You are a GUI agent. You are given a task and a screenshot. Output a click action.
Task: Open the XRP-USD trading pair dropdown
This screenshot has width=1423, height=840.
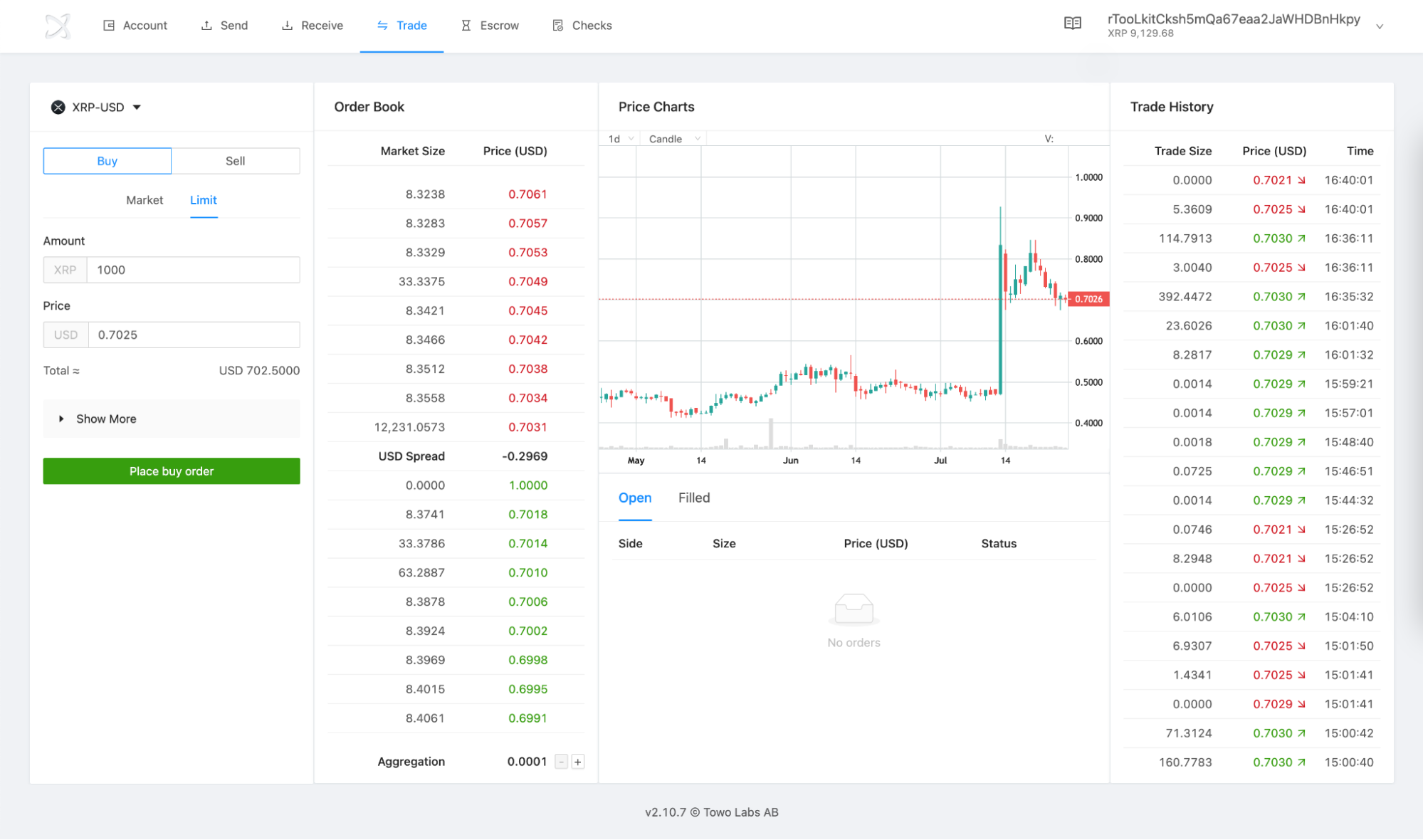(137, 107)
